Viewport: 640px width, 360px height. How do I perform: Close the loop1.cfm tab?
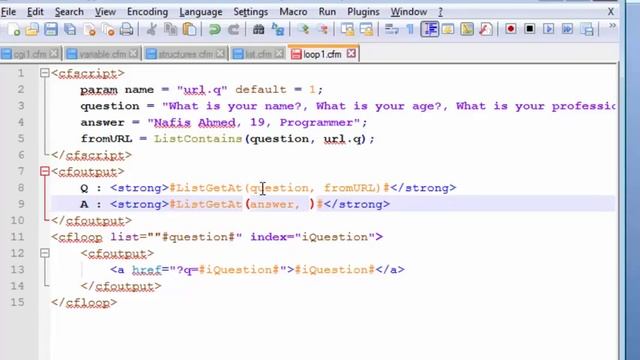click(351, 53)
